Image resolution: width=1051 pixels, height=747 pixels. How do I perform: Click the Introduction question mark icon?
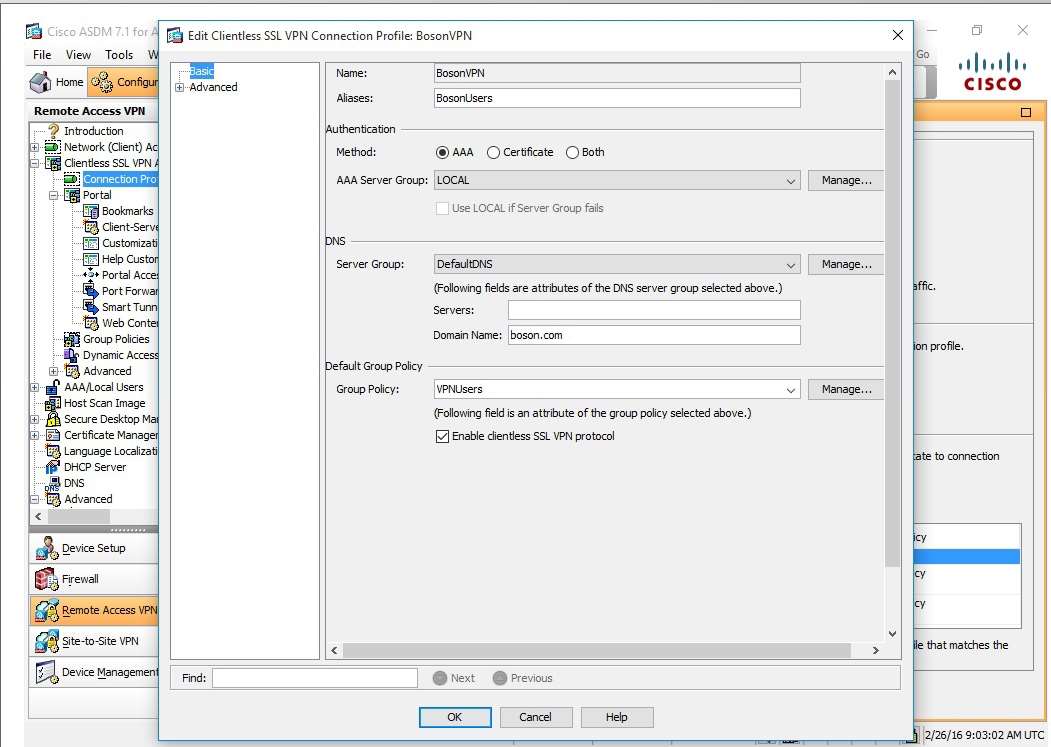tap(53, 131)
